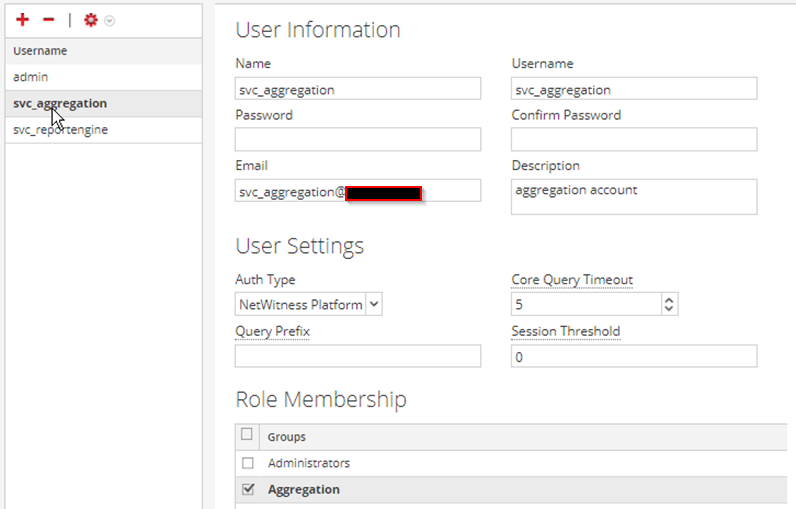Click the Confirm Password field
Viewport: 796px width, 509px height.
click(x=633, y=140)
